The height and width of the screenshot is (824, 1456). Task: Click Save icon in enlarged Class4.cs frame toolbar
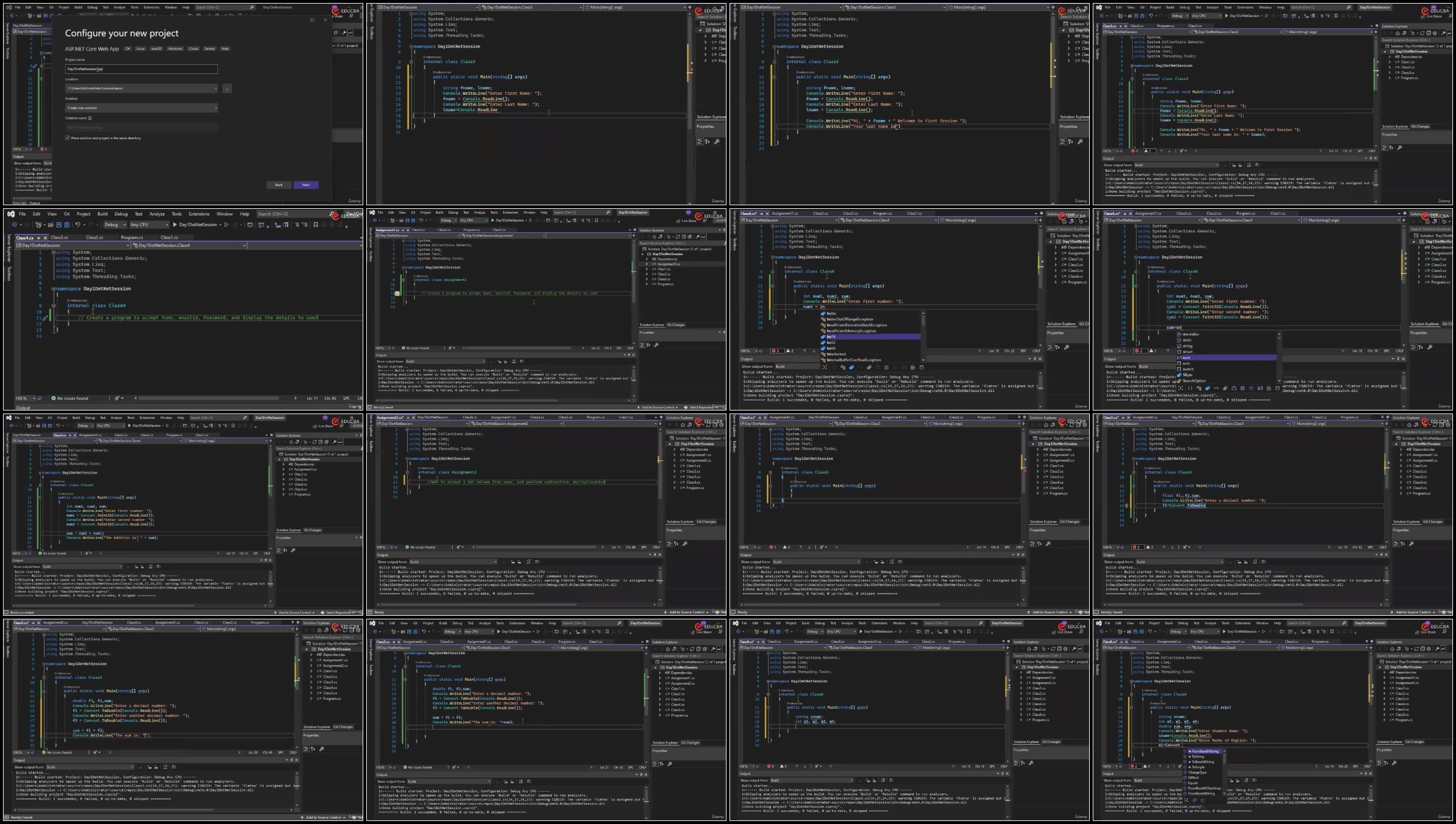[x=59, y=224]
